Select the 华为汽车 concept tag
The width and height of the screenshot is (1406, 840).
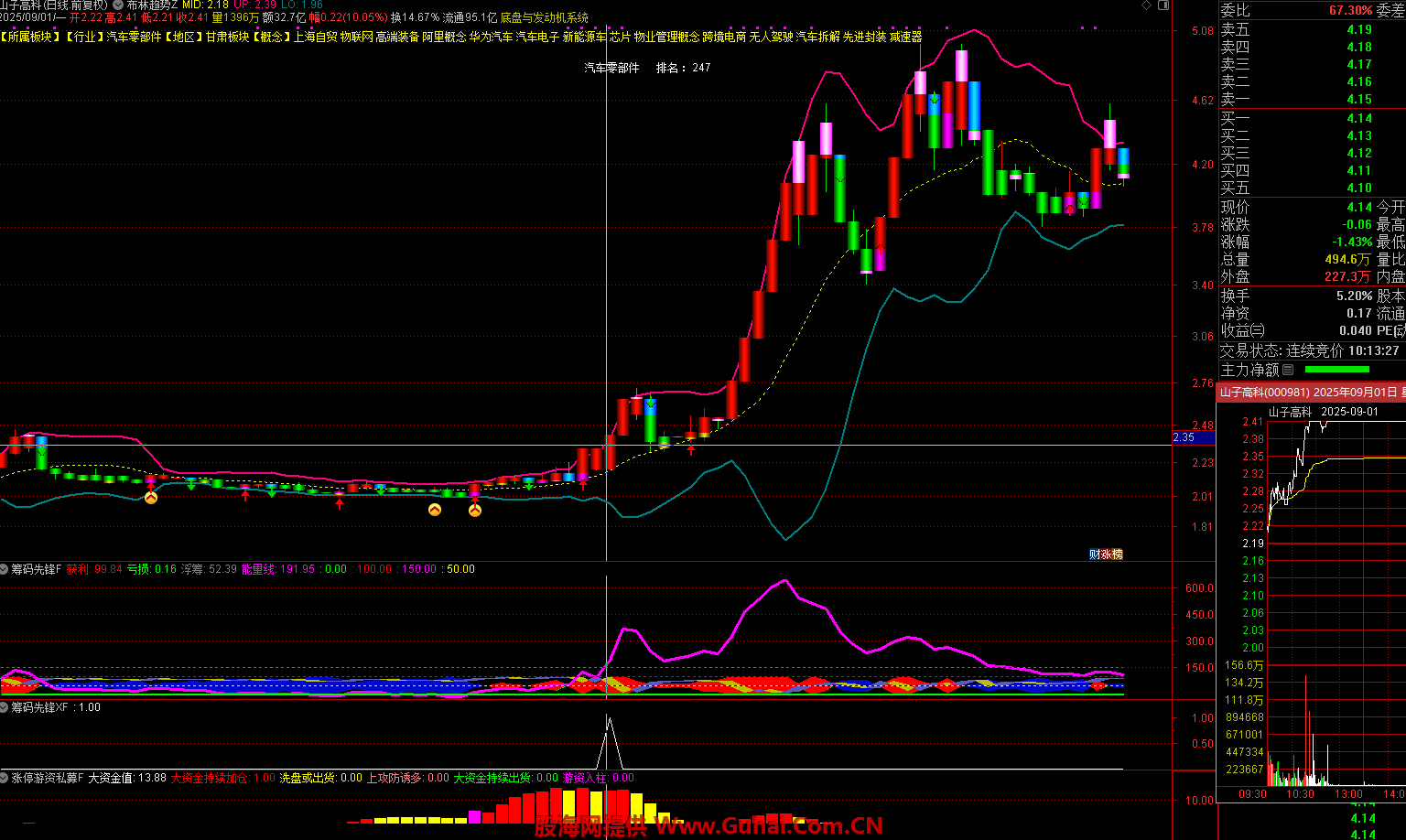tap(490, 38)
